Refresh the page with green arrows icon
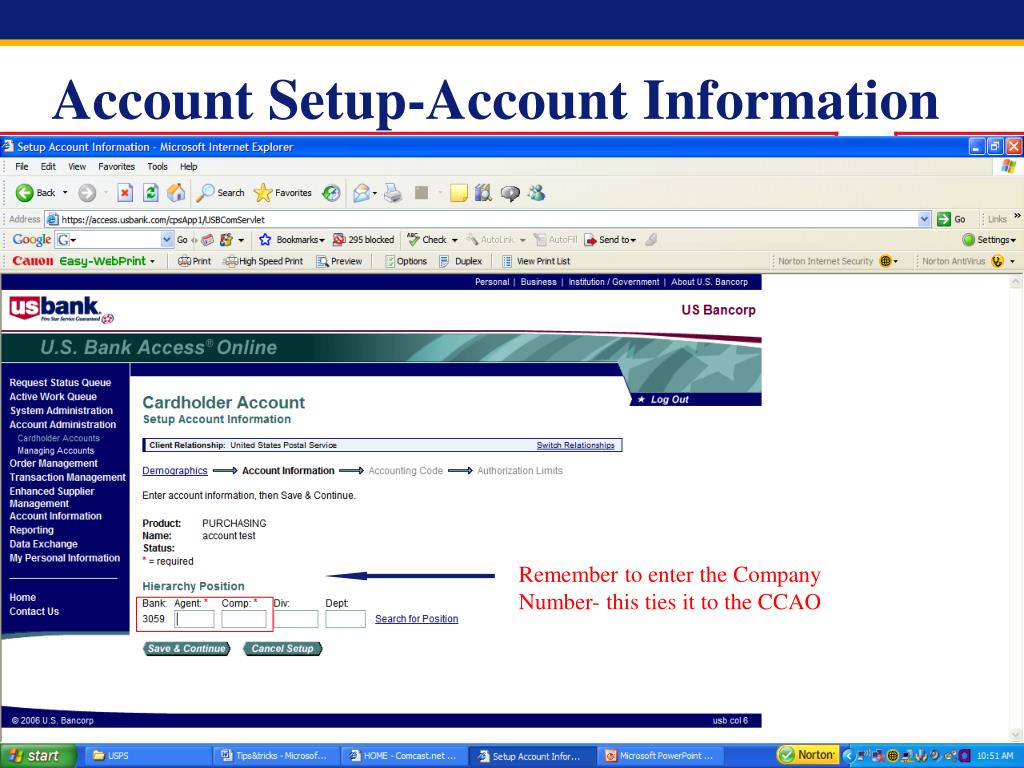Image resolution: width=1024 pixels, height=768 pixels. coord(151,193)
